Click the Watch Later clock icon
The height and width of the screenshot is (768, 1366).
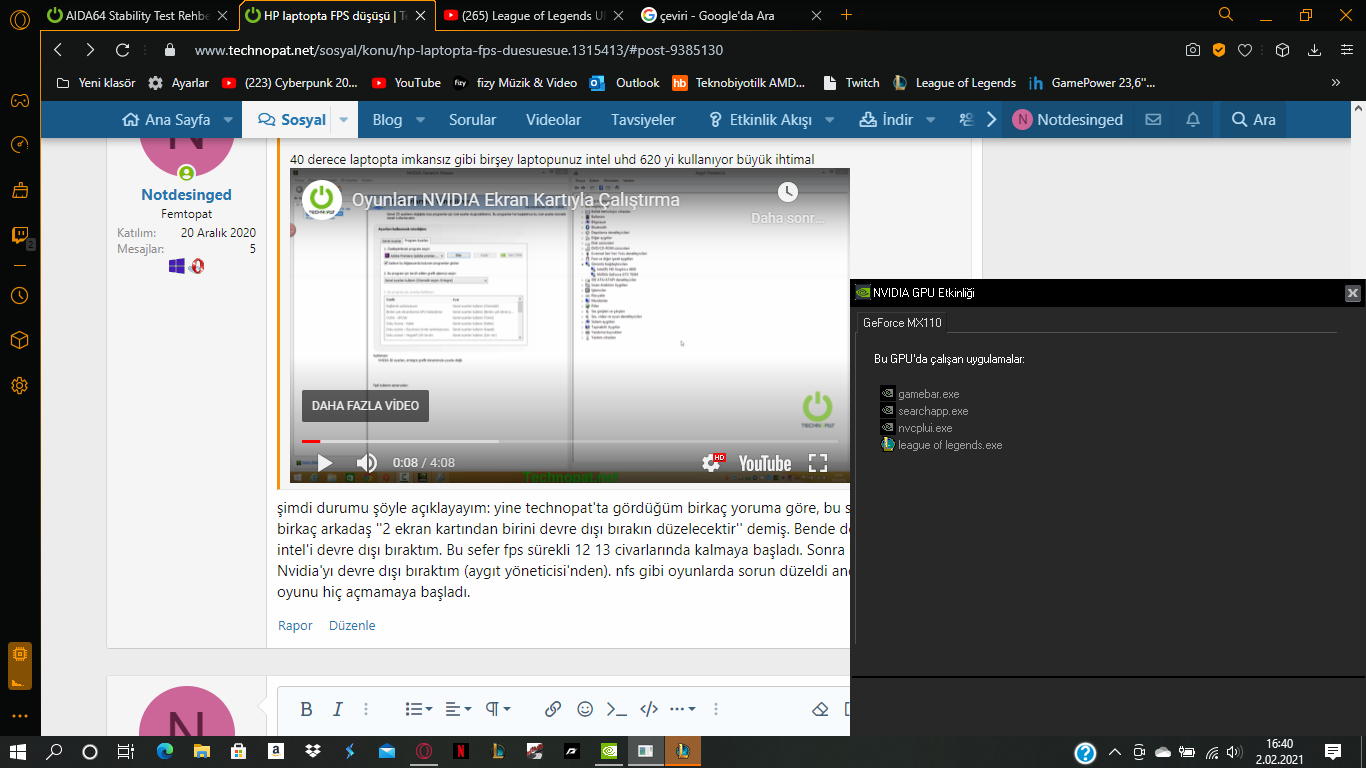788,191
